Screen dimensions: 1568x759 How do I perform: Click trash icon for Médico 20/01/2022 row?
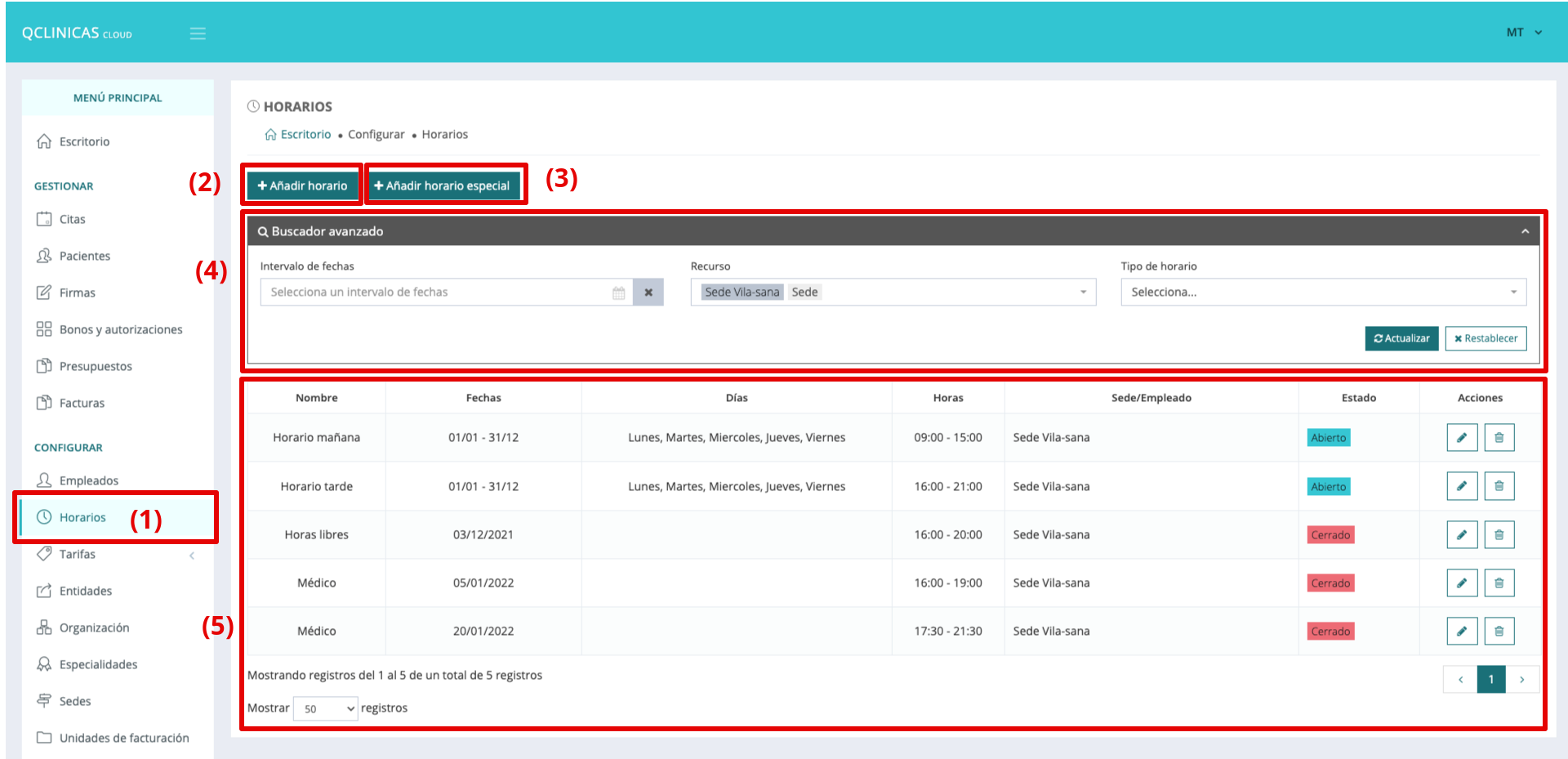click(x=1499, y=632)
